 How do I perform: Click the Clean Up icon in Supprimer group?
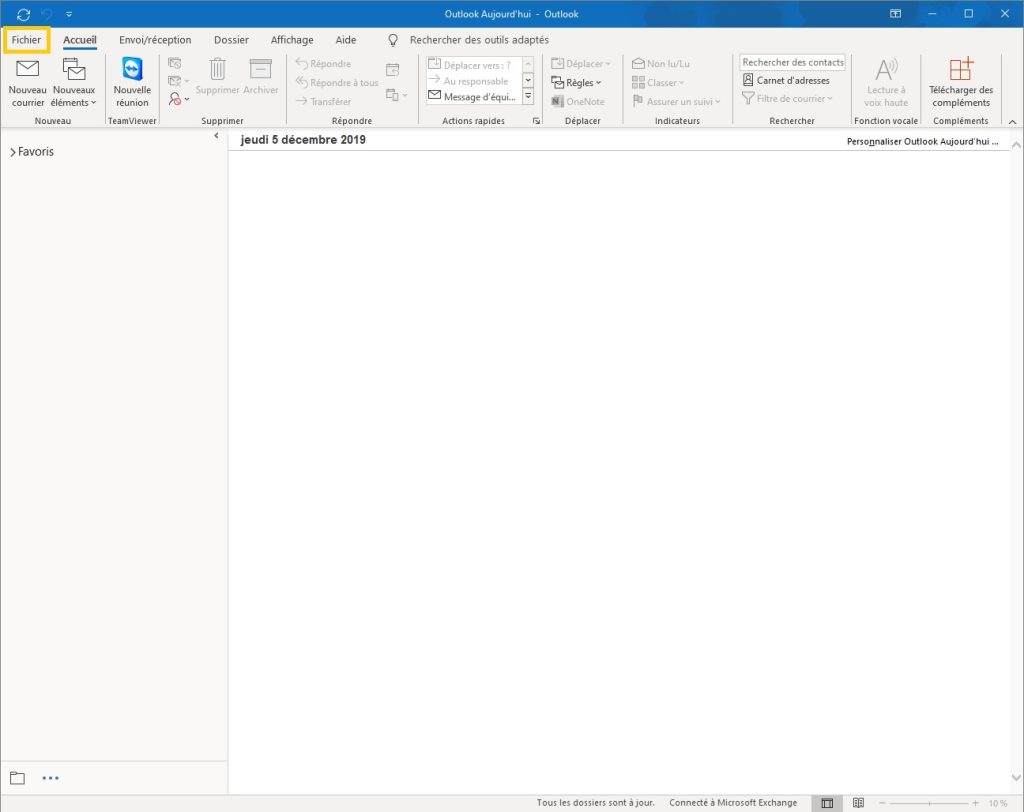tap(178, 81)
